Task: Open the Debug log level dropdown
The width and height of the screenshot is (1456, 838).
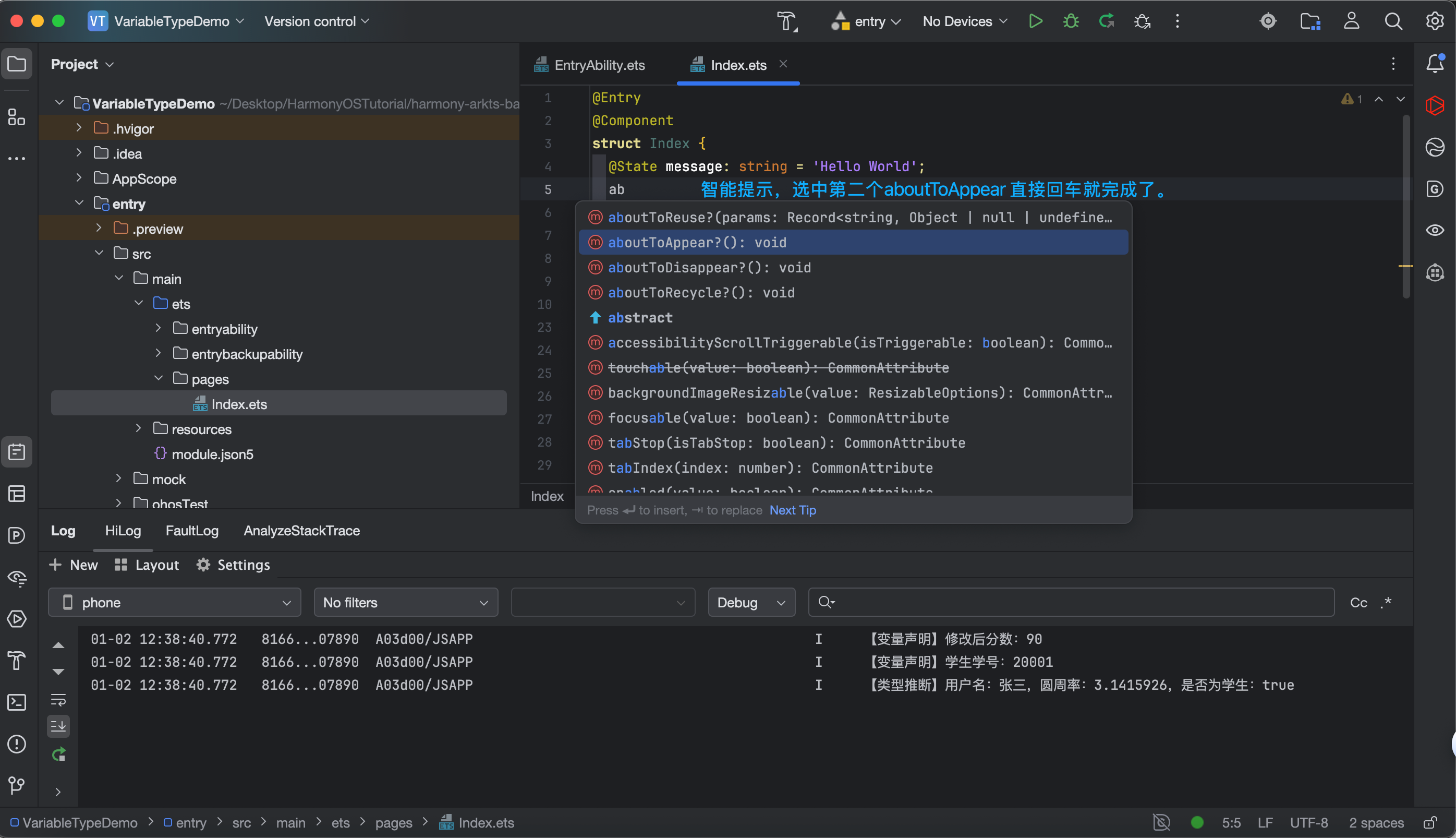Action: point(751,603)
